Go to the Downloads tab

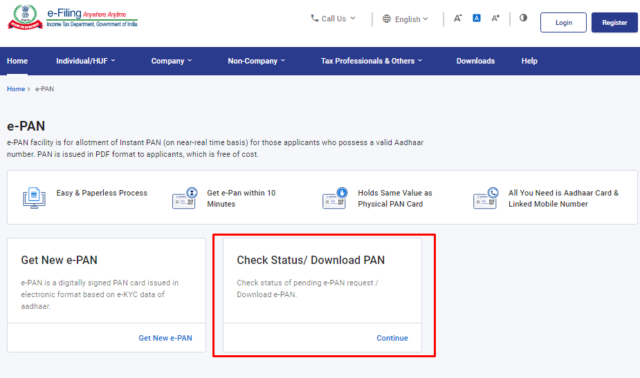[476, 61]
